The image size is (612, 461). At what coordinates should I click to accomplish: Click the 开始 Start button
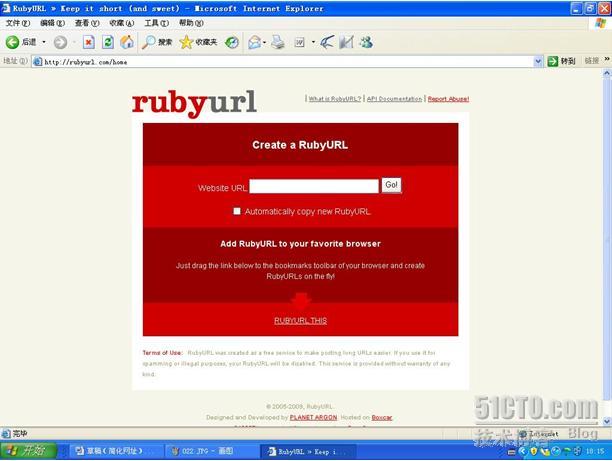tap(28, 451)
